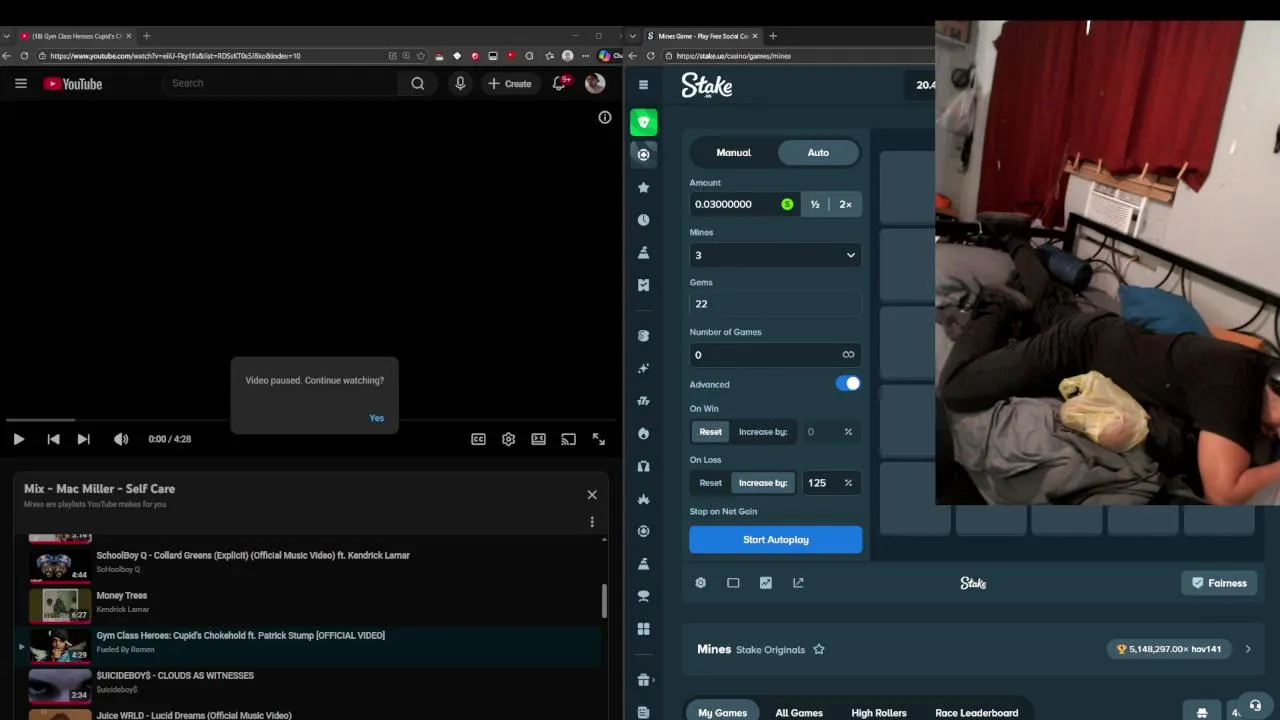Favorite the Mines game with star
Viewport: 1280px width, 720px height.
[819, 649]
